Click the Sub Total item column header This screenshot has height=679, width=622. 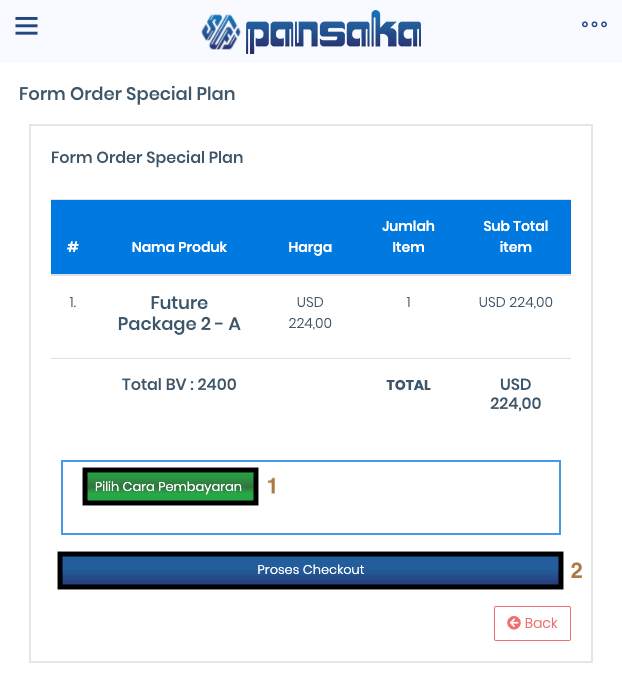pos(515,237)
